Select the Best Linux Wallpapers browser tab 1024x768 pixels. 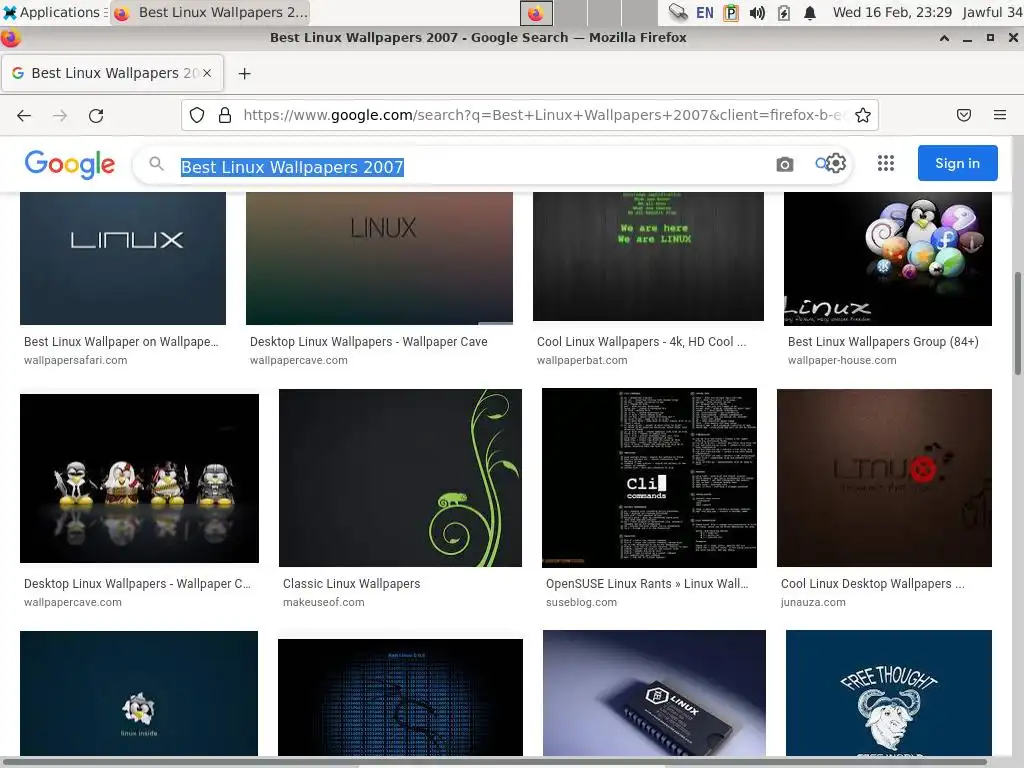click(x=112, y=73)
